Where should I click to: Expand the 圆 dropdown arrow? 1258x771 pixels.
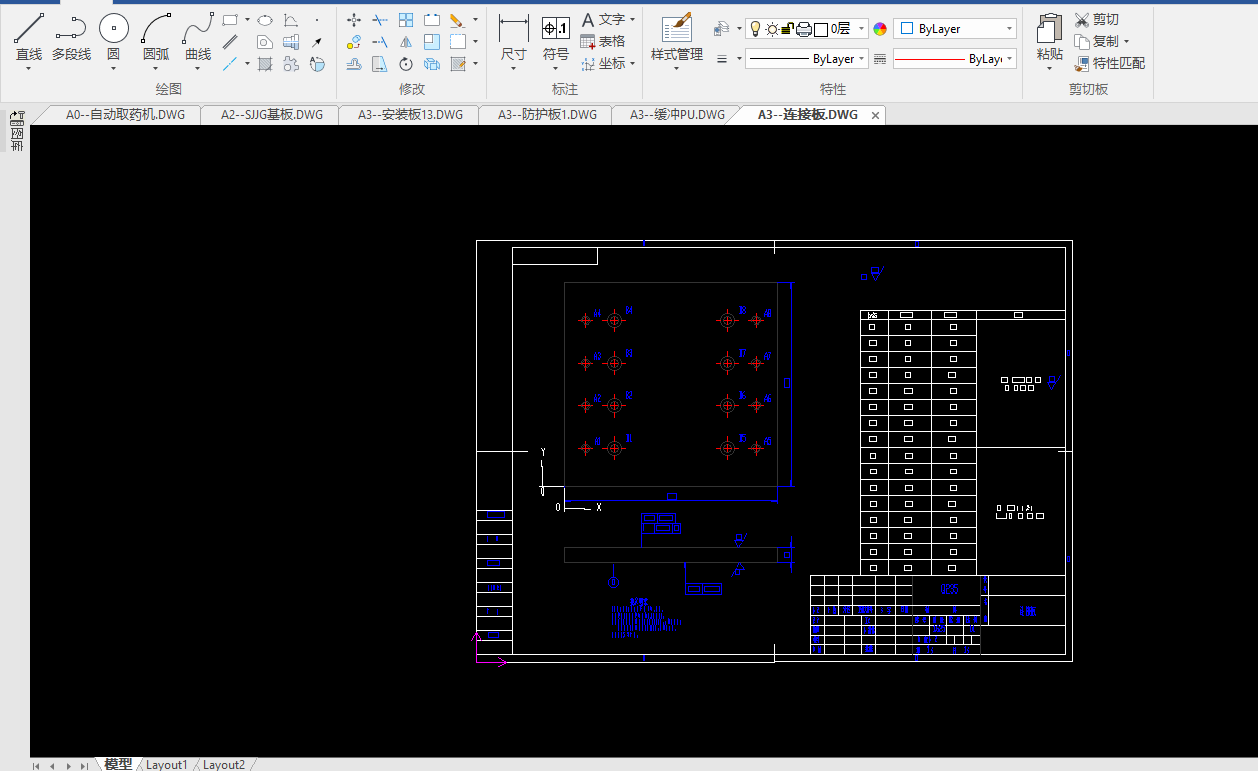113,69
